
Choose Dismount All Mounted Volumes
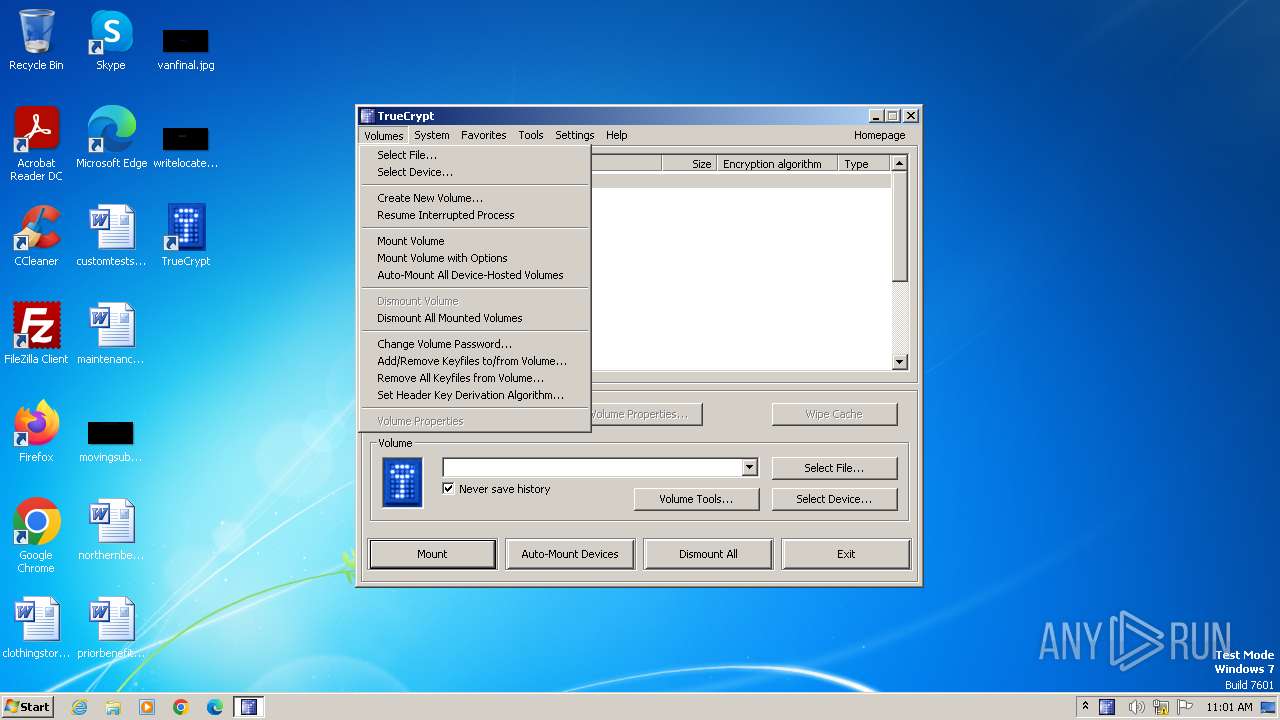point(475,318)
